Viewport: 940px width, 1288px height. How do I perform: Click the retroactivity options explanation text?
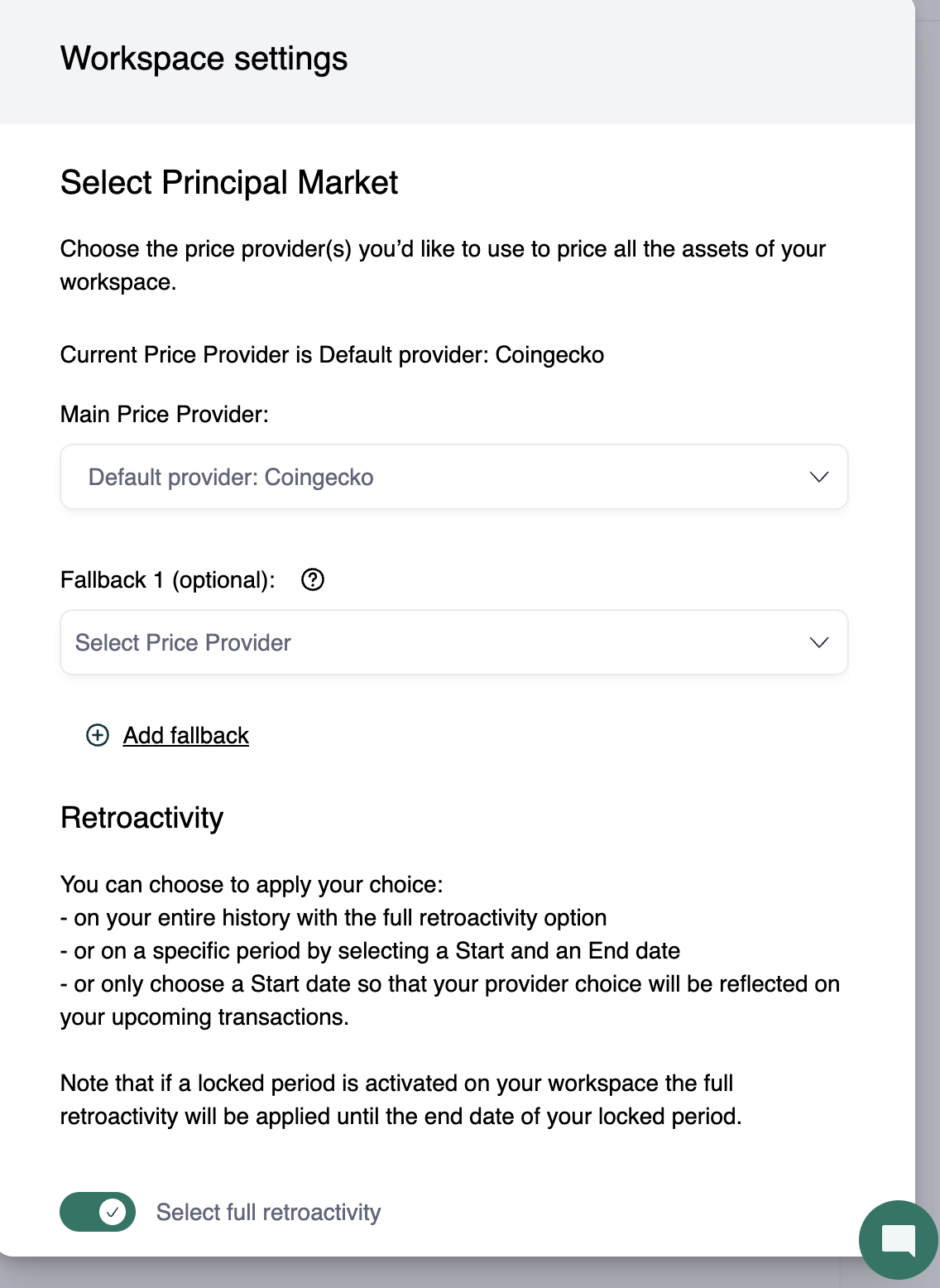pos(449,950)
